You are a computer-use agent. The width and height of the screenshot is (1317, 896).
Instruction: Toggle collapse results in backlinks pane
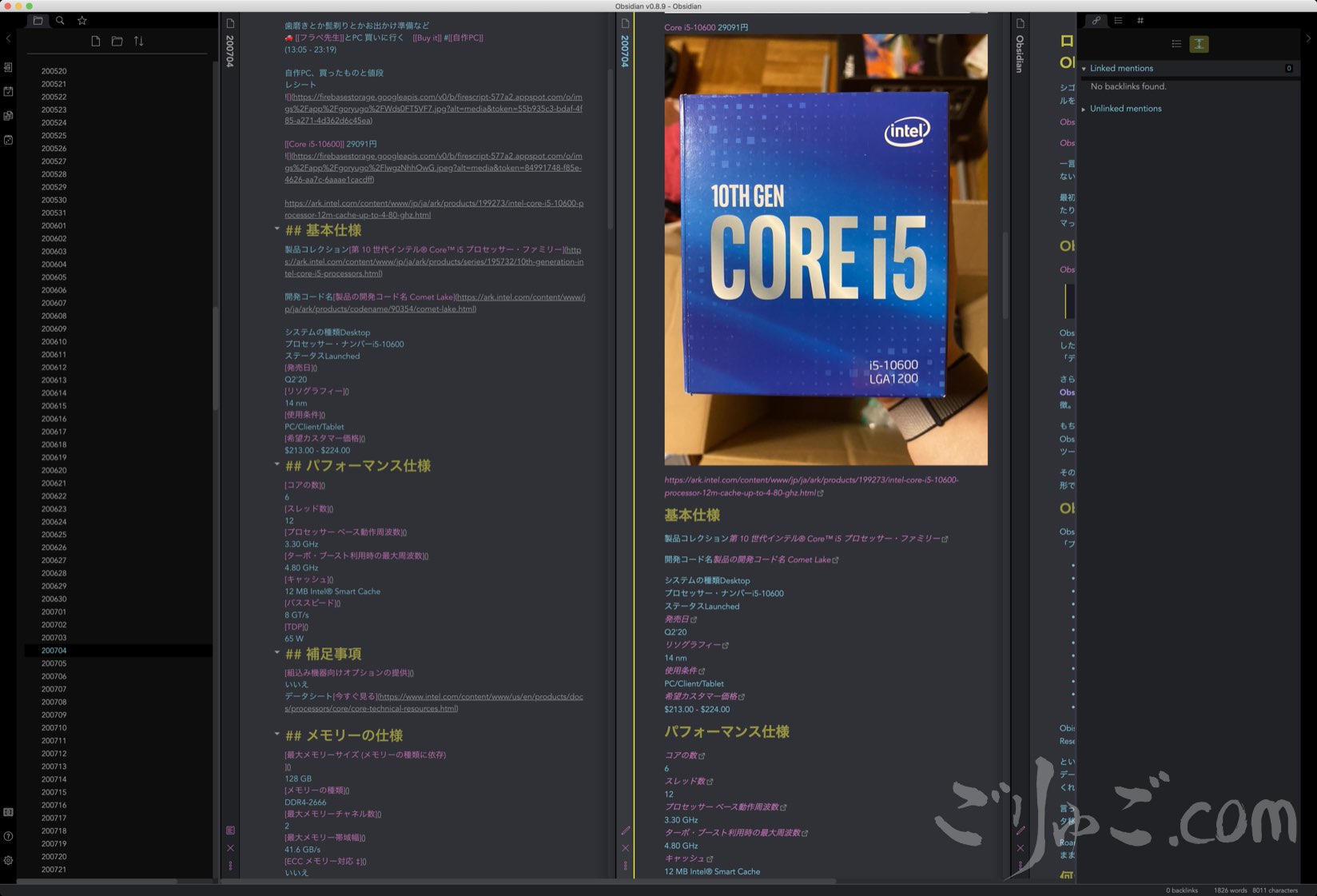(x=1176, y=44)
